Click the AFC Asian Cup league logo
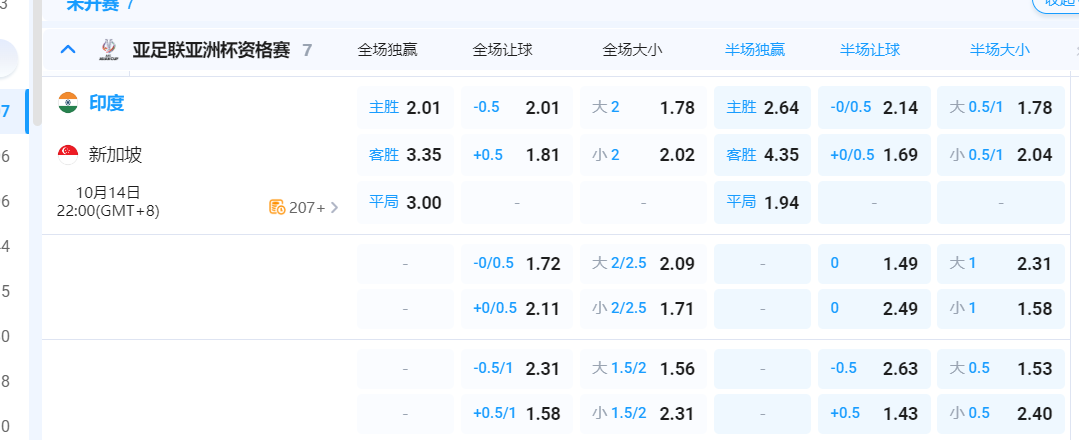The height and width of the screenshot is (440, 1079). click(x=107, y=49)
